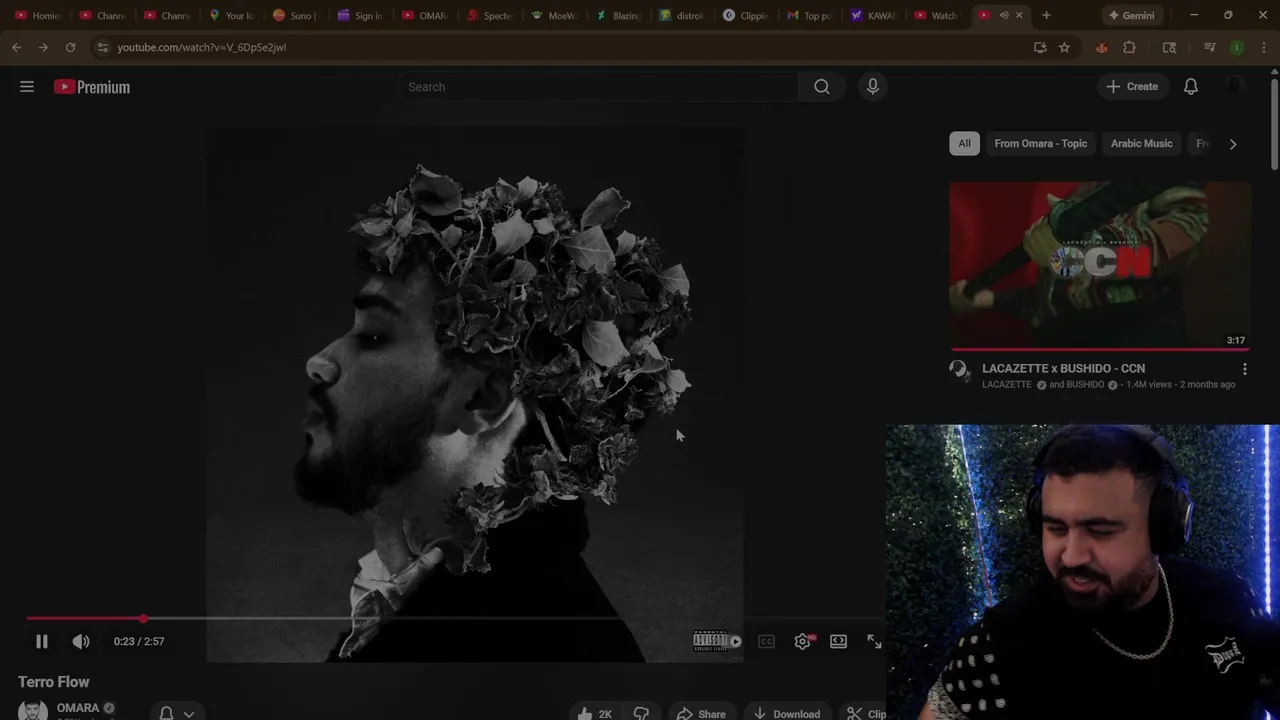Select Arabic Music chip

pos(1141,143)
